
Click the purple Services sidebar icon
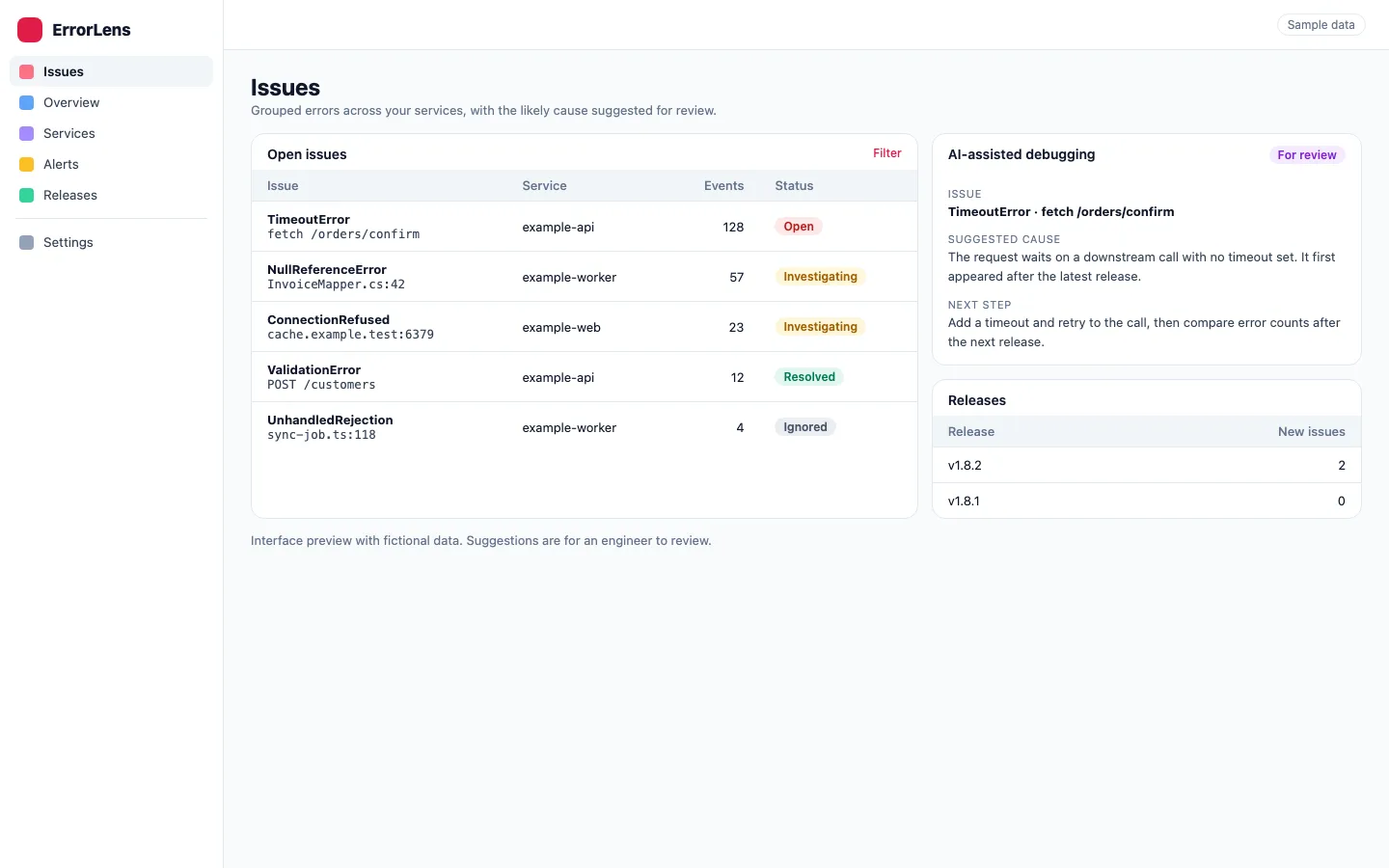[27, 133]
